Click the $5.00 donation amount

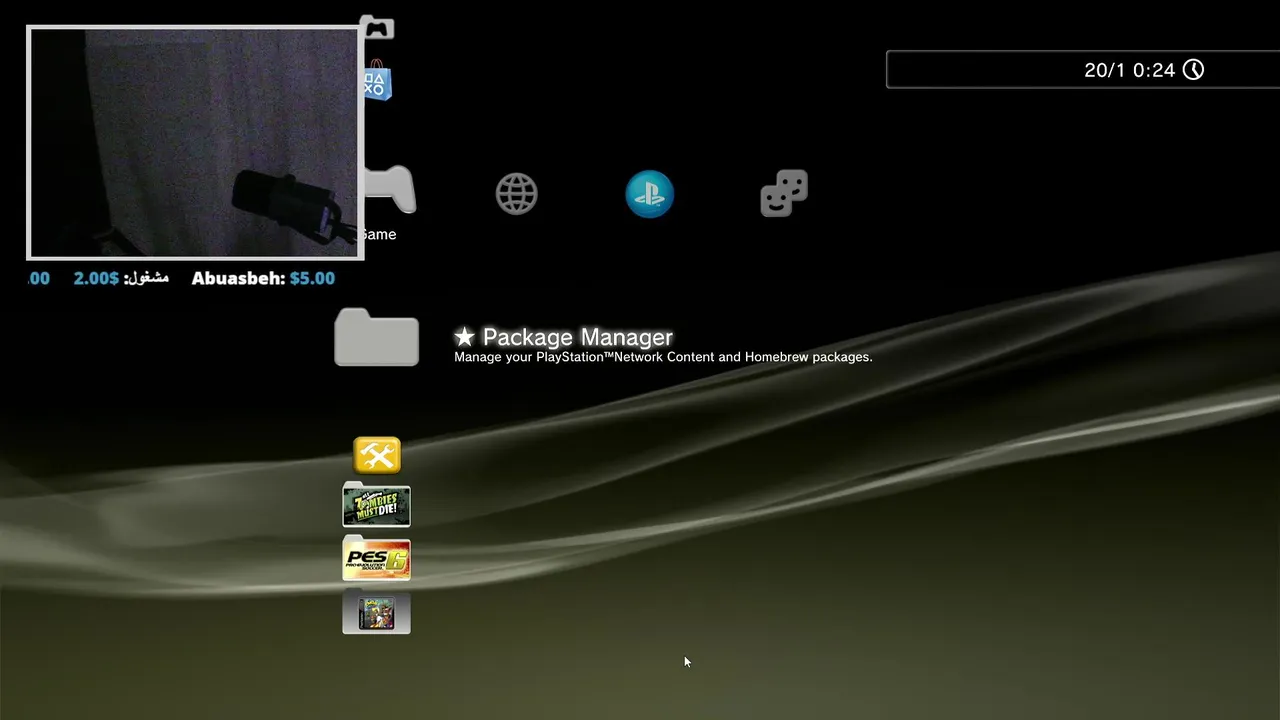[x=312, y=278]
